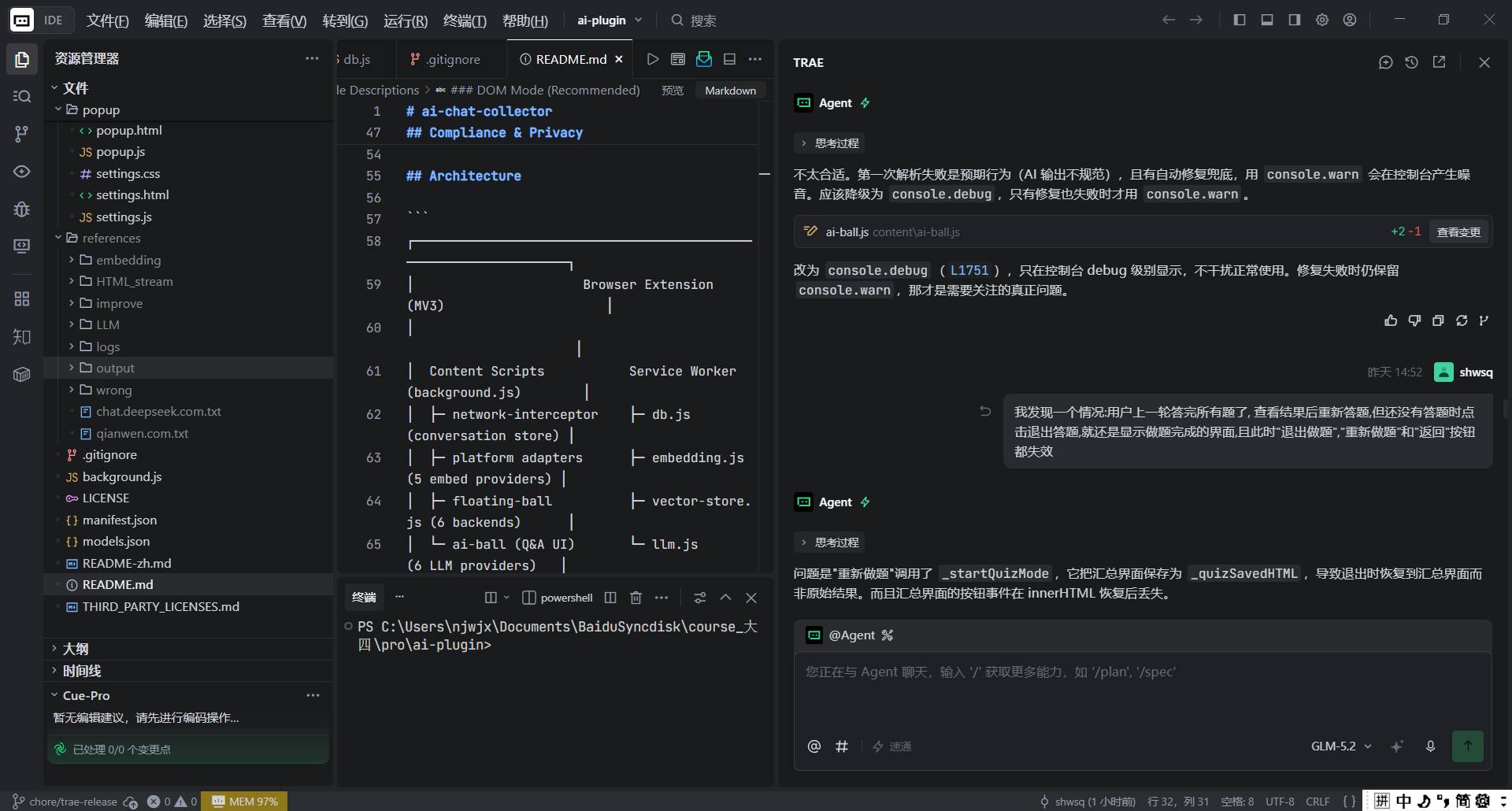Expand the 大纲 outline section
Screen dimensions: 1512x811
pos(189,649)
